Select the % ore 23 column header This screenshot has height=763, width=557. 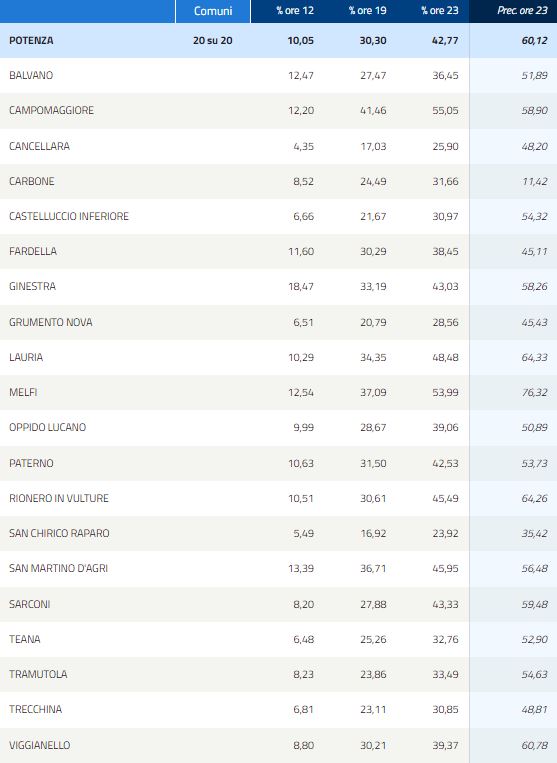coord(439,11)
